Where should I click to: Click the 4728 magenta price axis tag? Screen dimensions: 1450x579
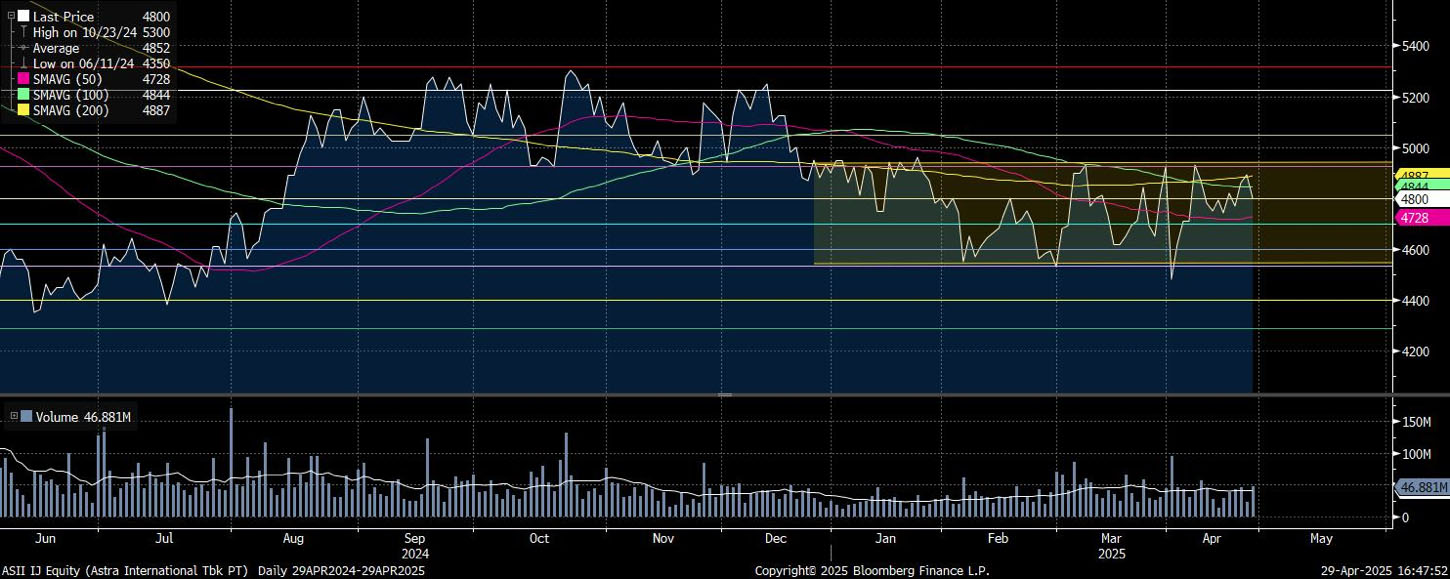click(x=1420, y=218)
